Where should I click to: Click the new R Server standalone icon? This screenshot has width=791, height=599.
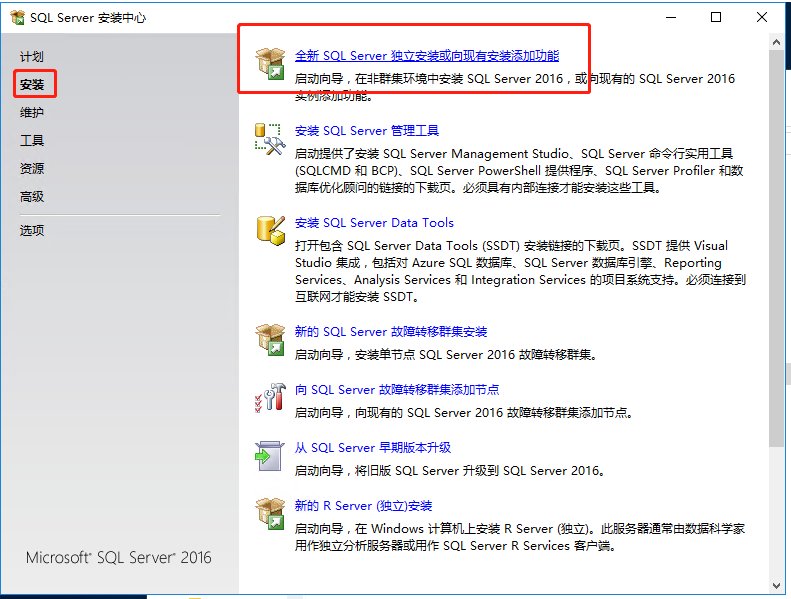coord(270,514)
